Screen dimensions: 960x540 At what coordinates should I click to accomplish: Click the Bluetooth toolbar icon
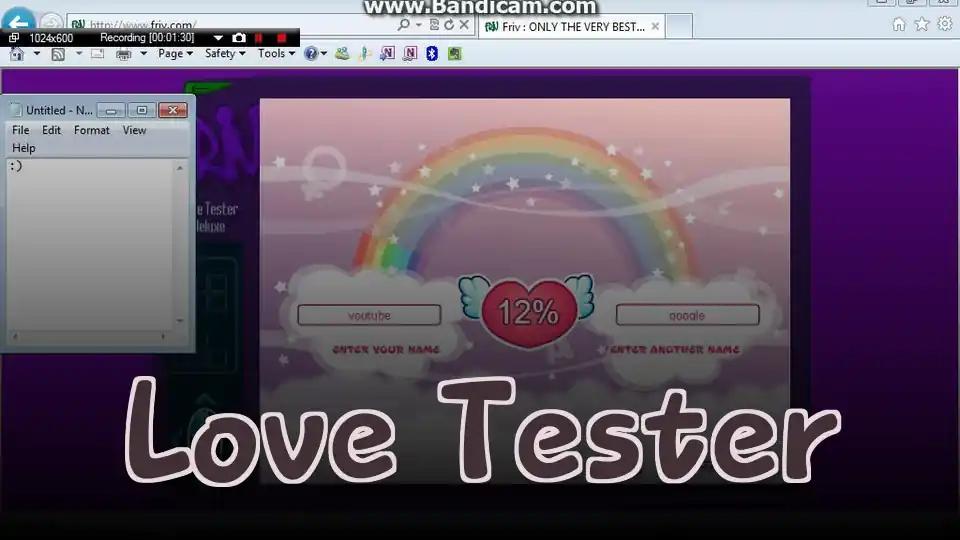[432, 54]
